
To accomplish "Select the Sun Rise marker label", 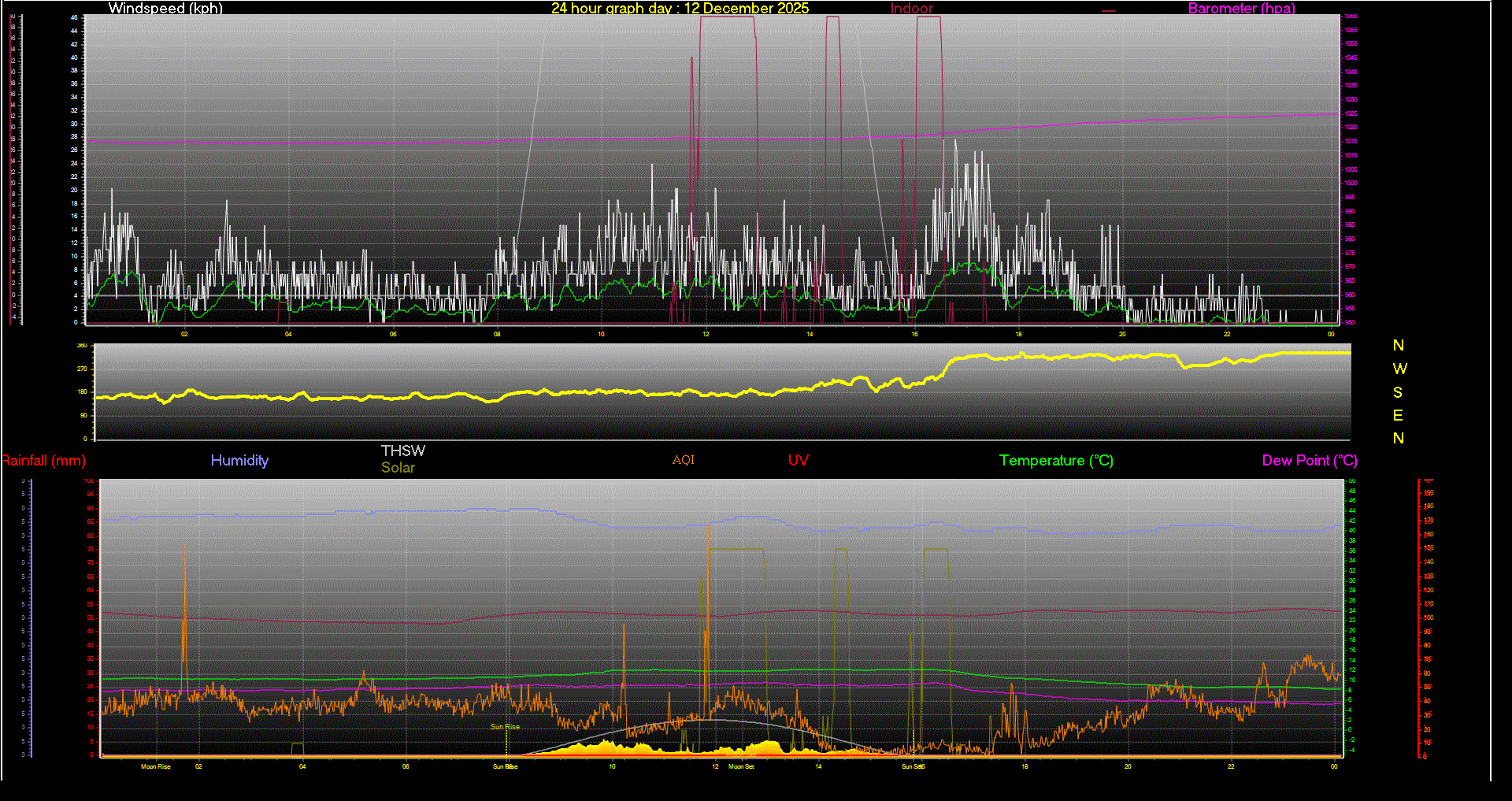I will click(x=505, y=726).
